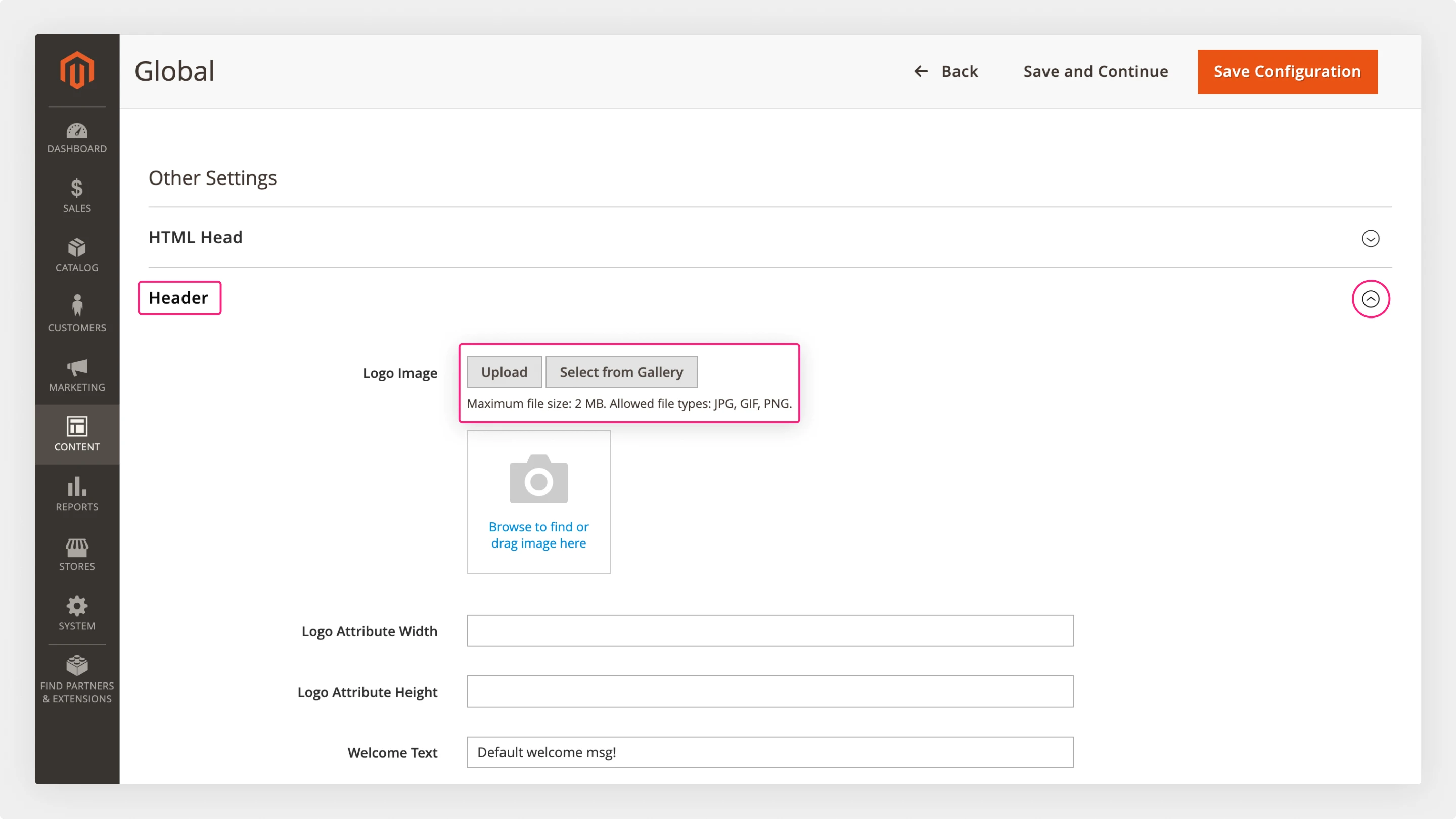Viewport: 1456px width, 819px height.
Task: Select the Content menu item
Action: [x=77, y=434]
